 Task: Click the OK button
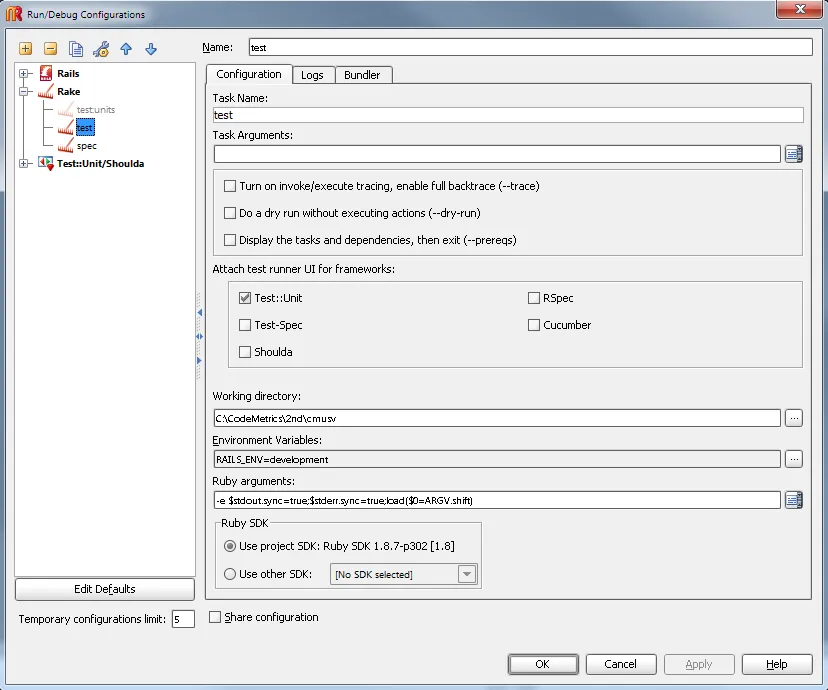point(543,664)
